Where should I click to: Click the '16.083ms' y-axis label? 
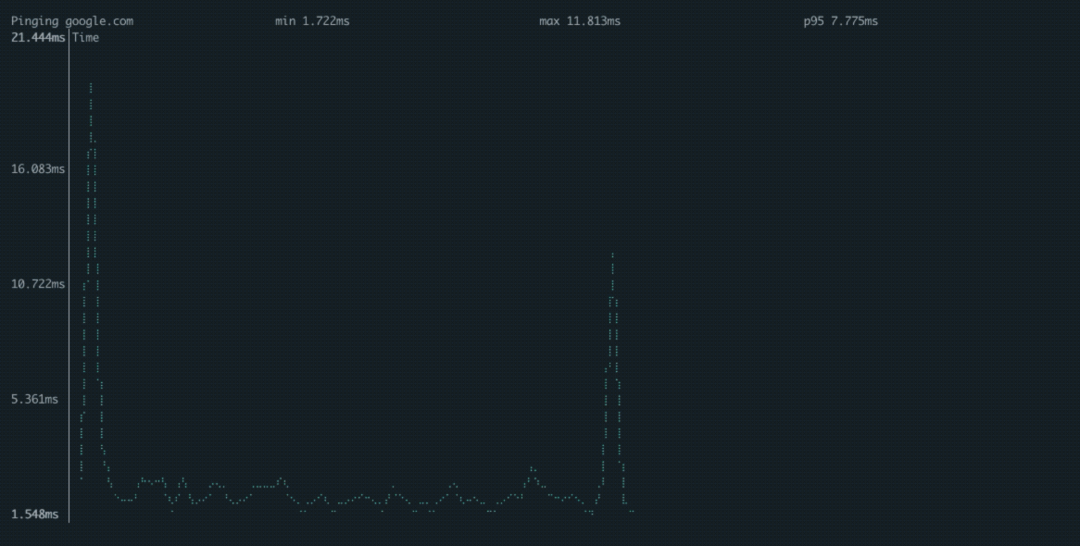38,169
